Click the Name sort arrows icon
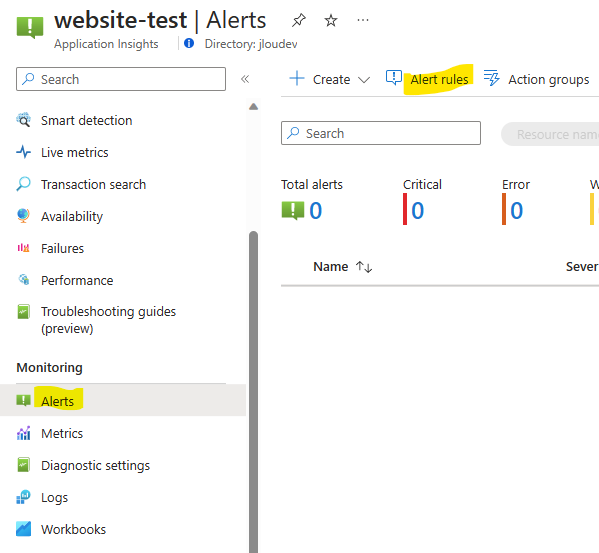599x553 pixels. pyautogui.click(x=364, y=267)
